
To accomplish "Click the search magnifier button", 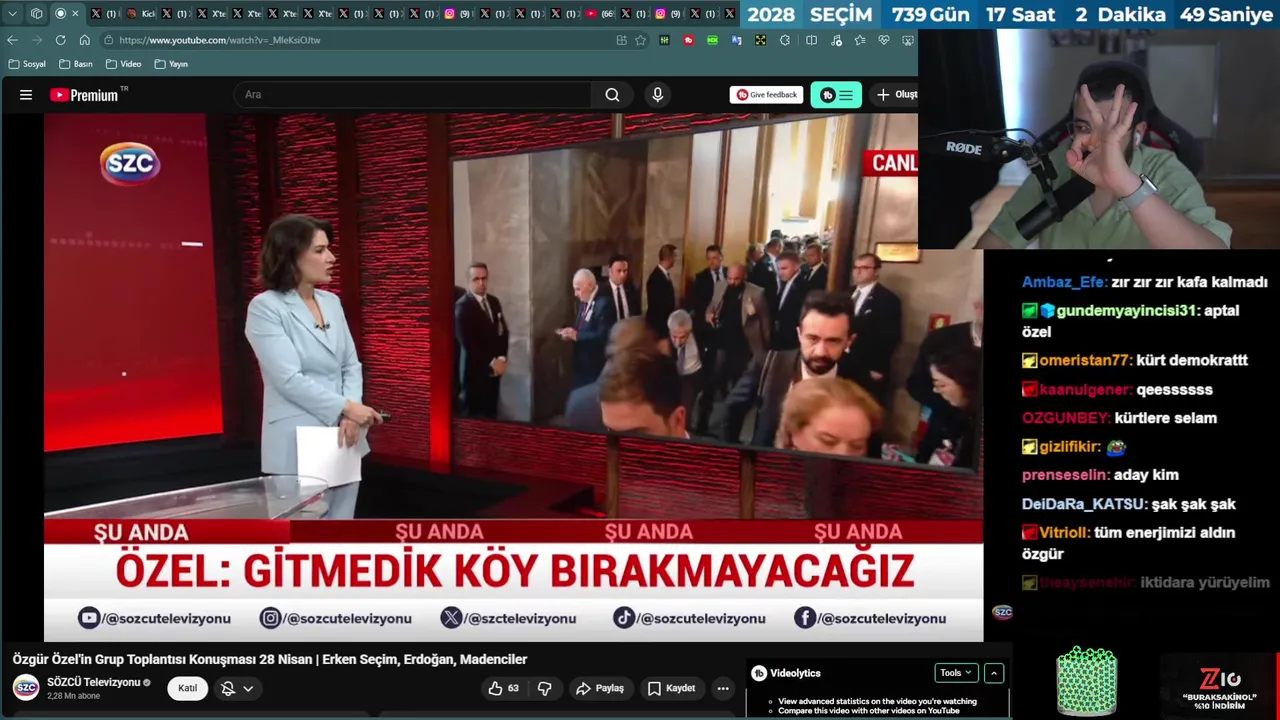I will point(612,95).
